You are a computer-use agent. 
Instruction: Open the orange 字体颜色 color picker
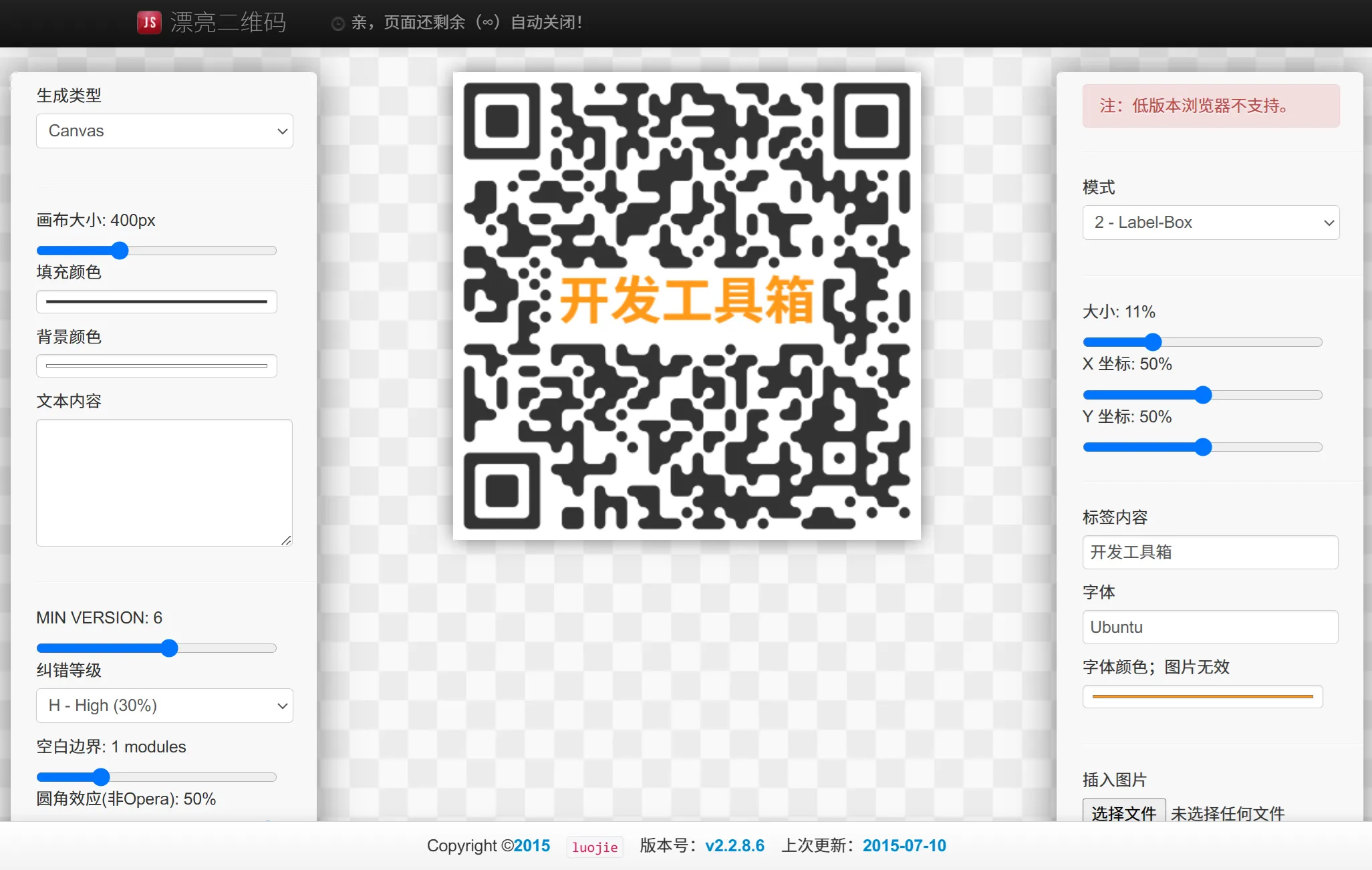click(x=1202, y=696)
